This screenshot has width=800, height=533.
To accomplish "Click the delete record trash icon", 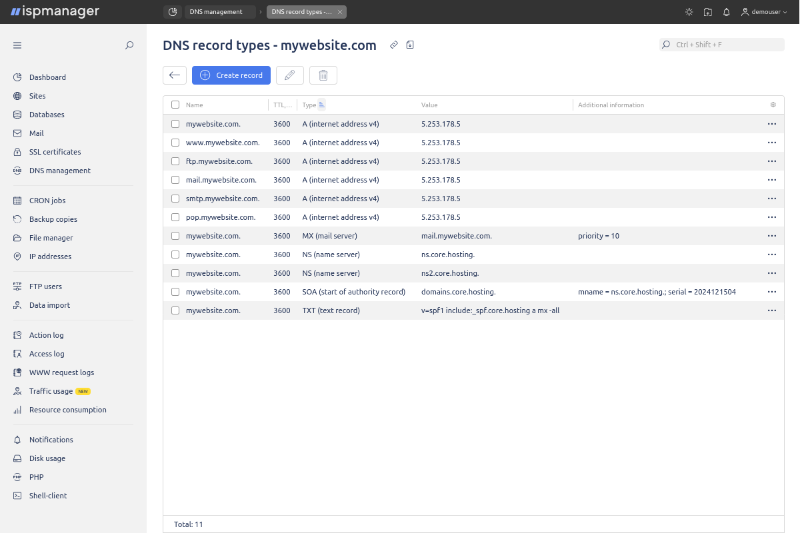I will click(x=323, y=75).
